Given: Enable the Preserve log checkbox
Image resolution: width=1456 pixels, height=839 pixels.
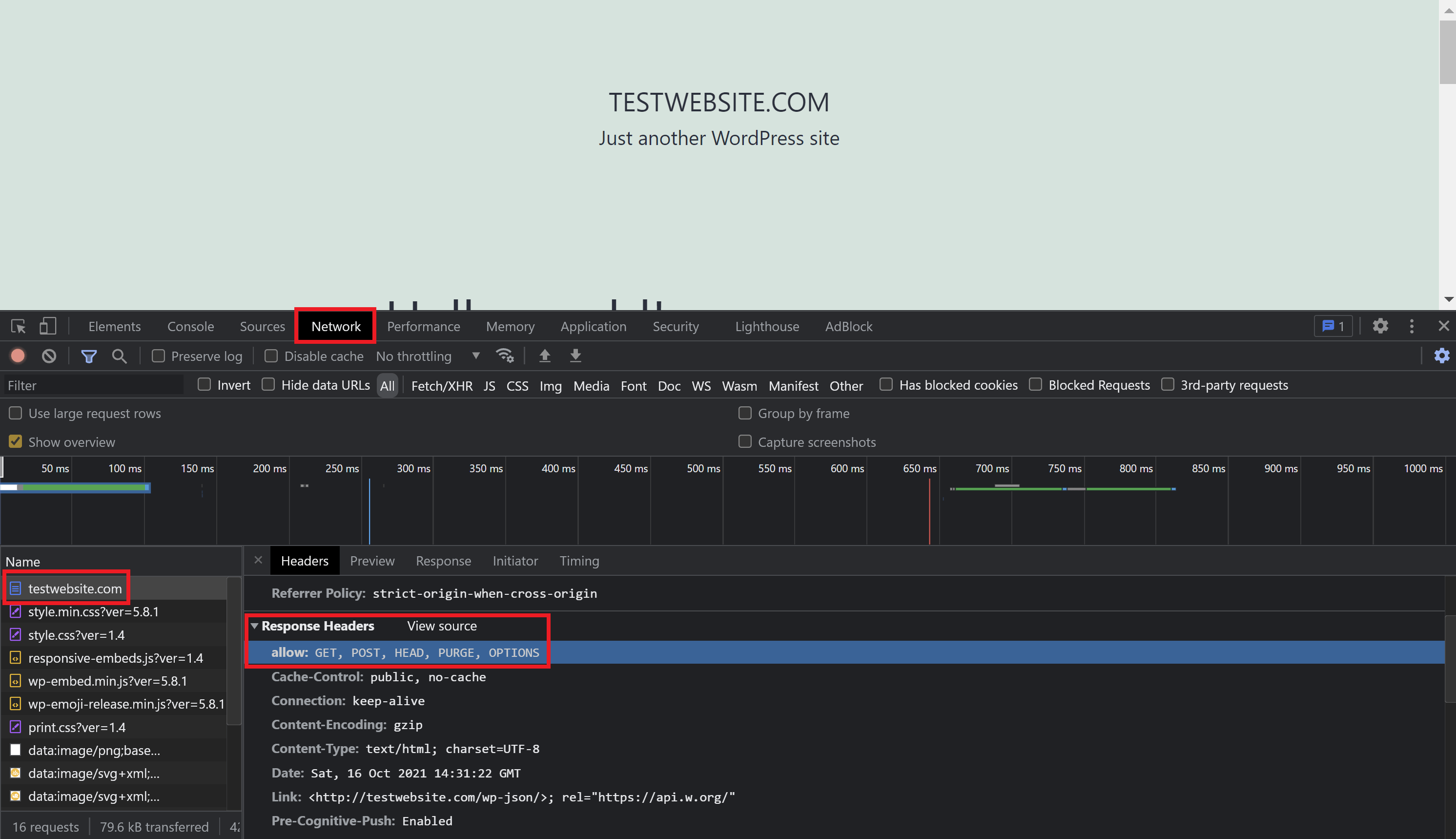Looking at the screenshot, I should (158, 356).
